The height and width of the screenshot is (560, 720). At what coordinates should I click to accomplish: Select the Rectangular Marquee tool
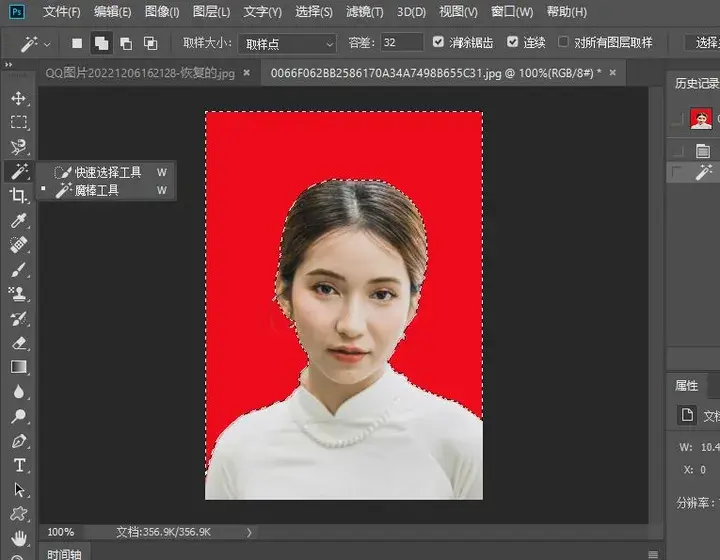pyautogui.click(x=18, y=123)
